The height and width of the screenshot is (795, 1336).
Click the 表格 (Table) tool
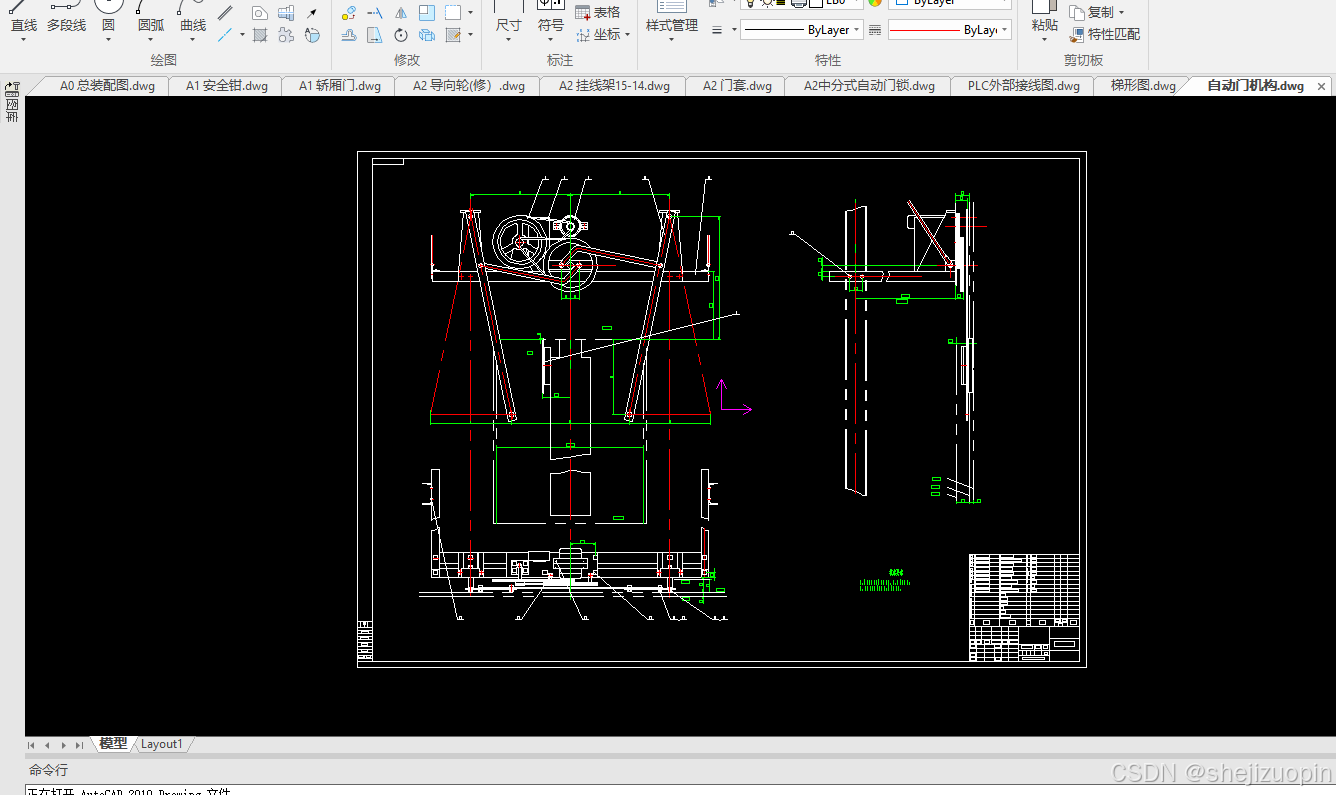pos(598,12)
